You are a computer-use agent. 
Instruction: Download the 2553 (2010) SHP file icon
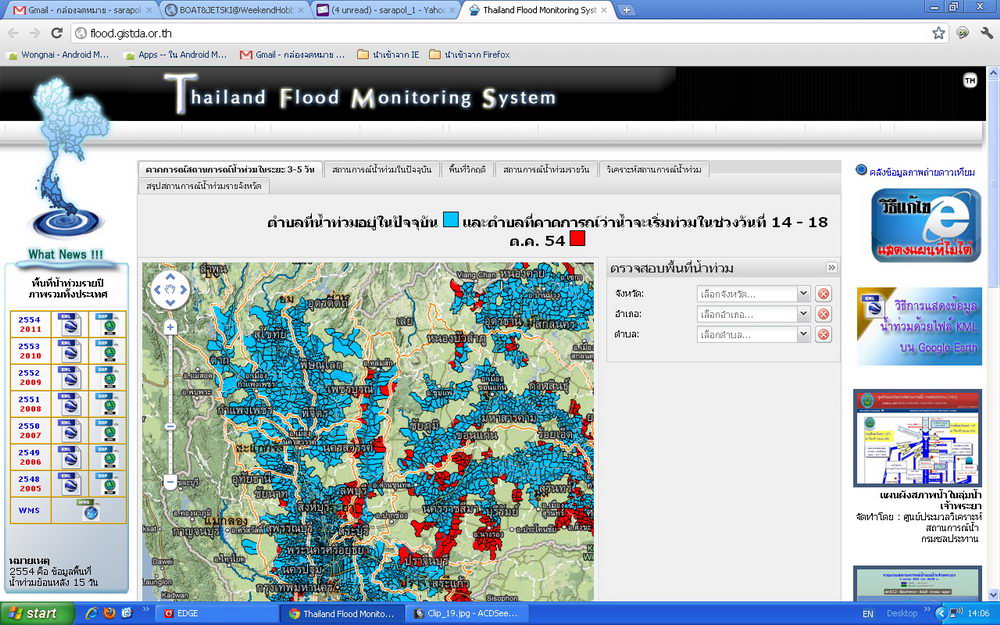pos(107,350)
